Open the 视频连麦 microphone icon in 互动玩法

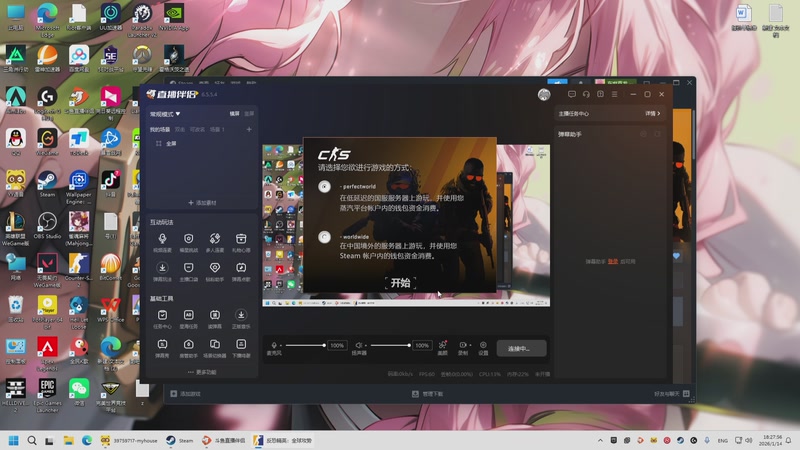(162, 239)
